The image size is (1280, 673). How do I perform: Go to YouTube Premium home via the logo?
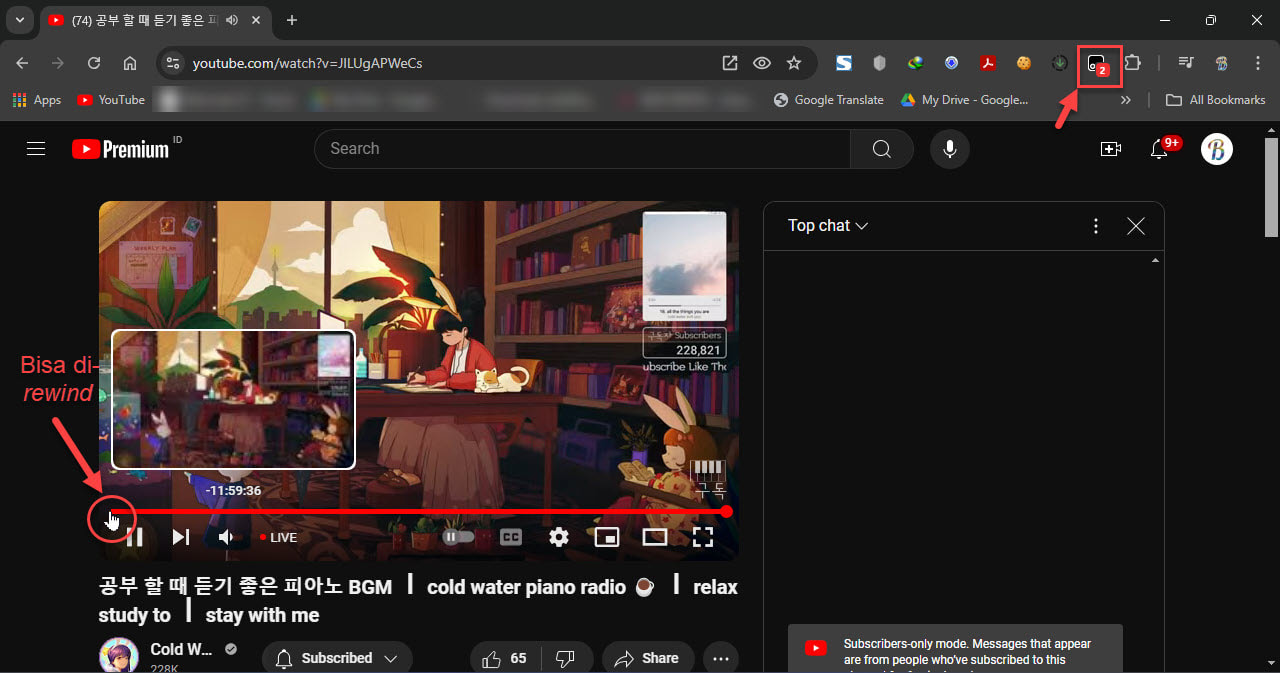click(120, 149)
